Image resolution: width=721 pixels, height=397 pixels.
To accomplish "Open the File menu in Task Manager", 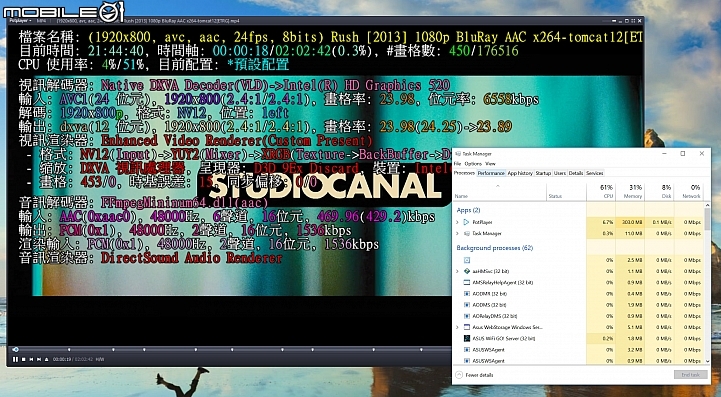I will click(x=457, y=164).
